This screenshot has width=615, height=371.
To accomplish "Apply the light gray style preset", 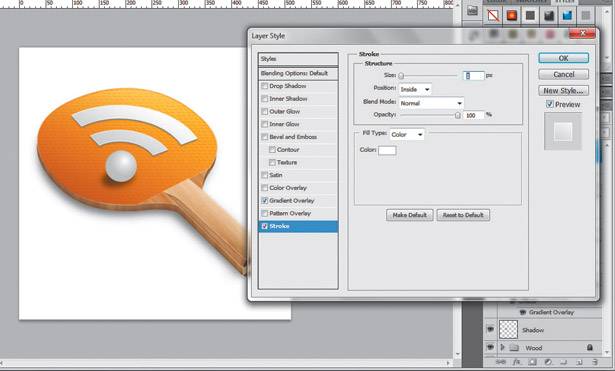I will coord(586,16).
